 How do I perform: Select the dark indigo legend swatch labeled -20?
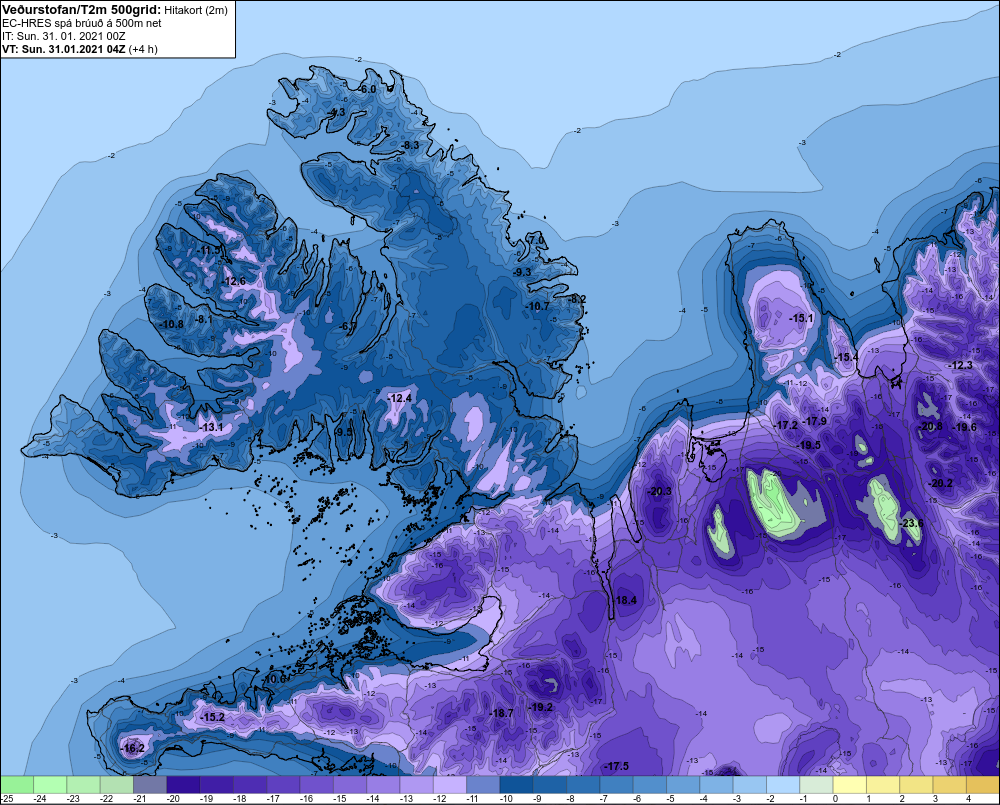[x=183, y=784]
